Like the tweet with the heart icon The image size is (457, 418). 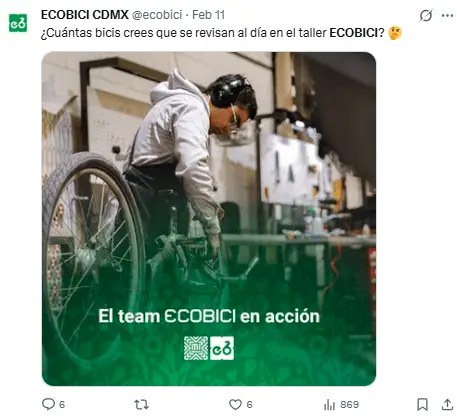point(235,405)
